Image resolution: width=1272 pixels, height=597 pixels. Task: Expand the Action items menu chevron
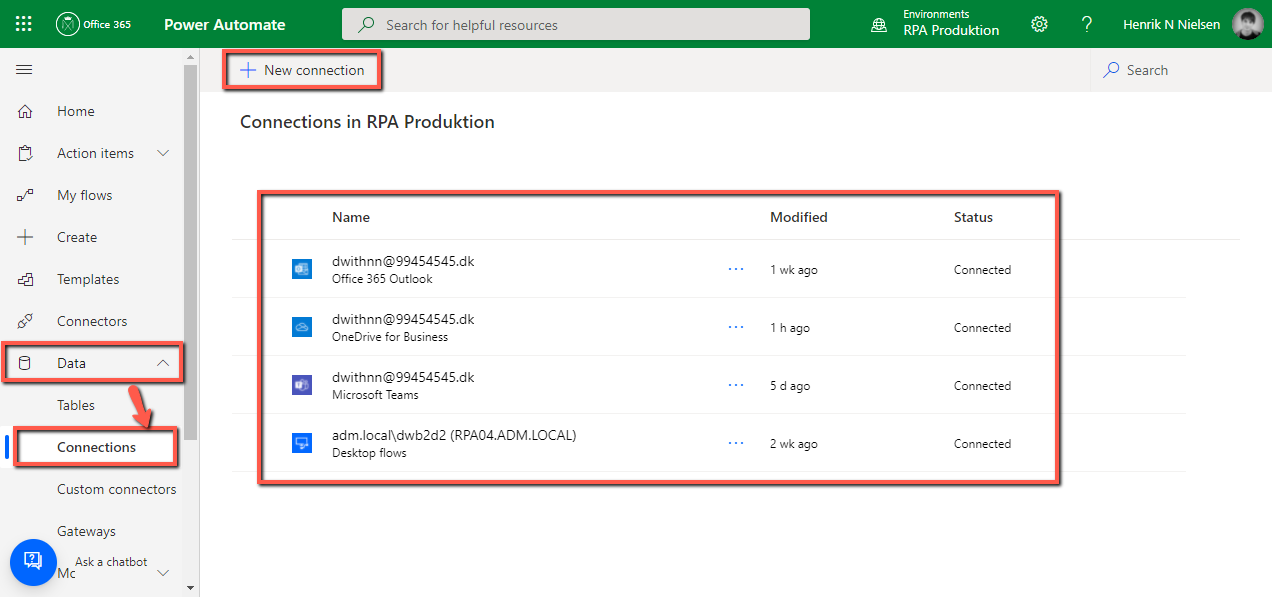click(x=164, y=153)
